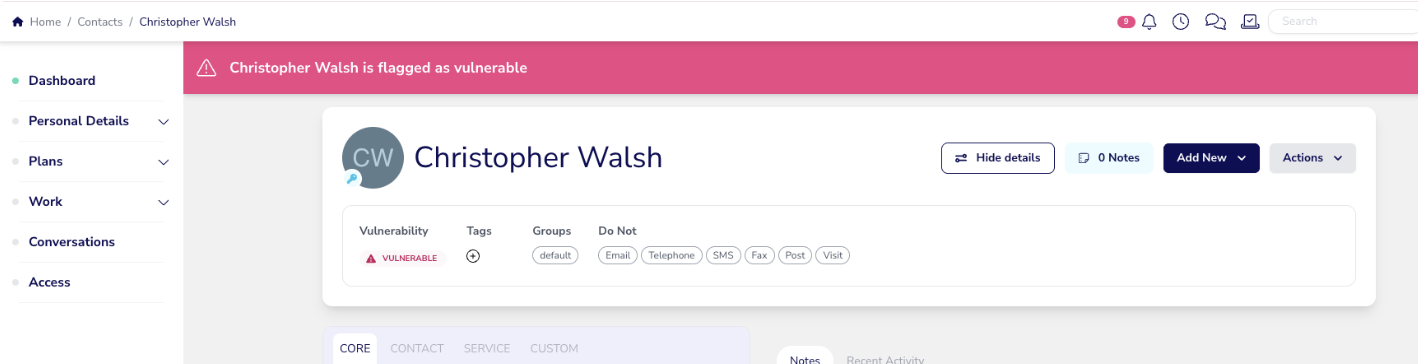Toggle the SMS do-not chip
The width and height of the screenshot is (1418, 364).
pos(722,256)
